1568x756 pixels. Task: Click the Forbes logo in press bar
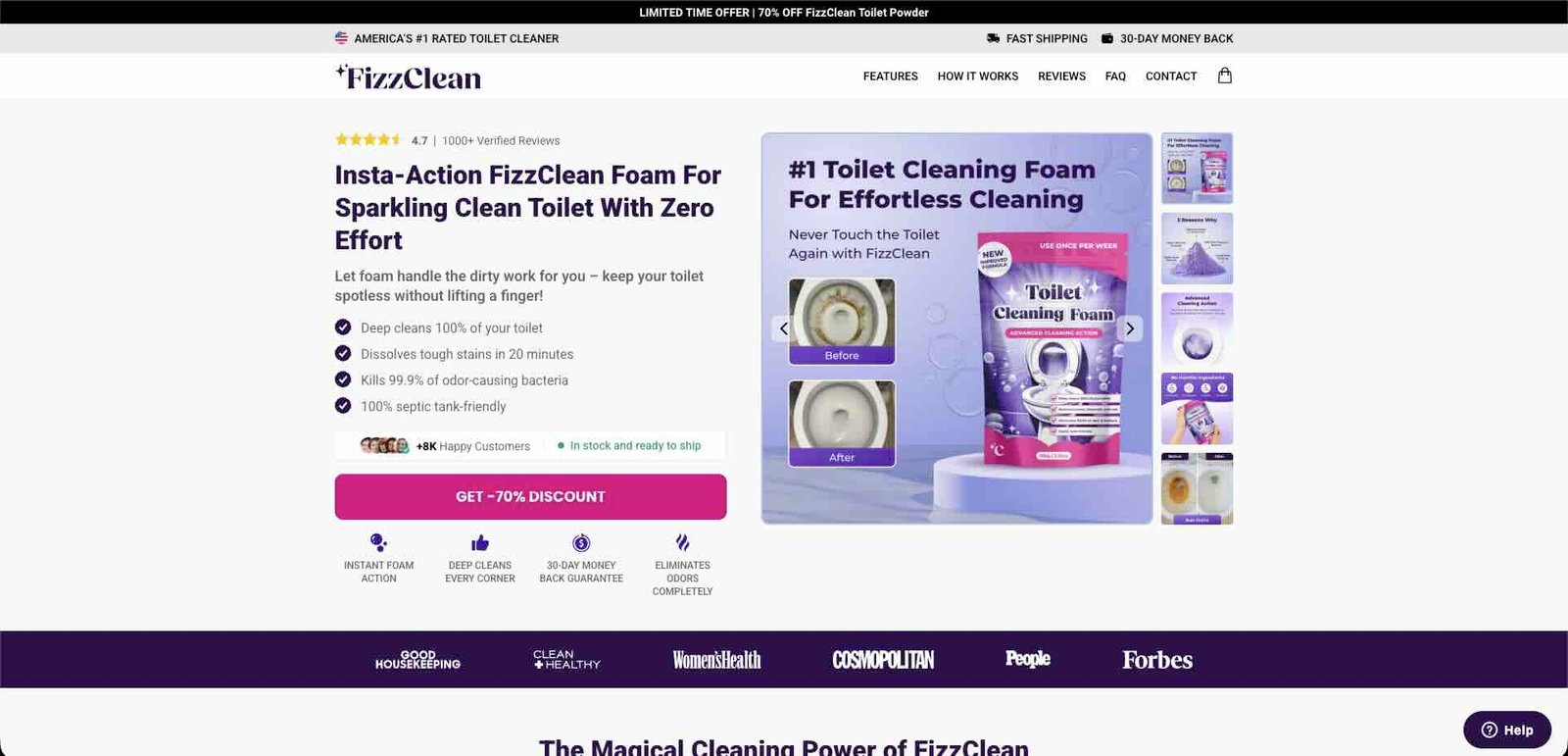(x=1157, y=660)
